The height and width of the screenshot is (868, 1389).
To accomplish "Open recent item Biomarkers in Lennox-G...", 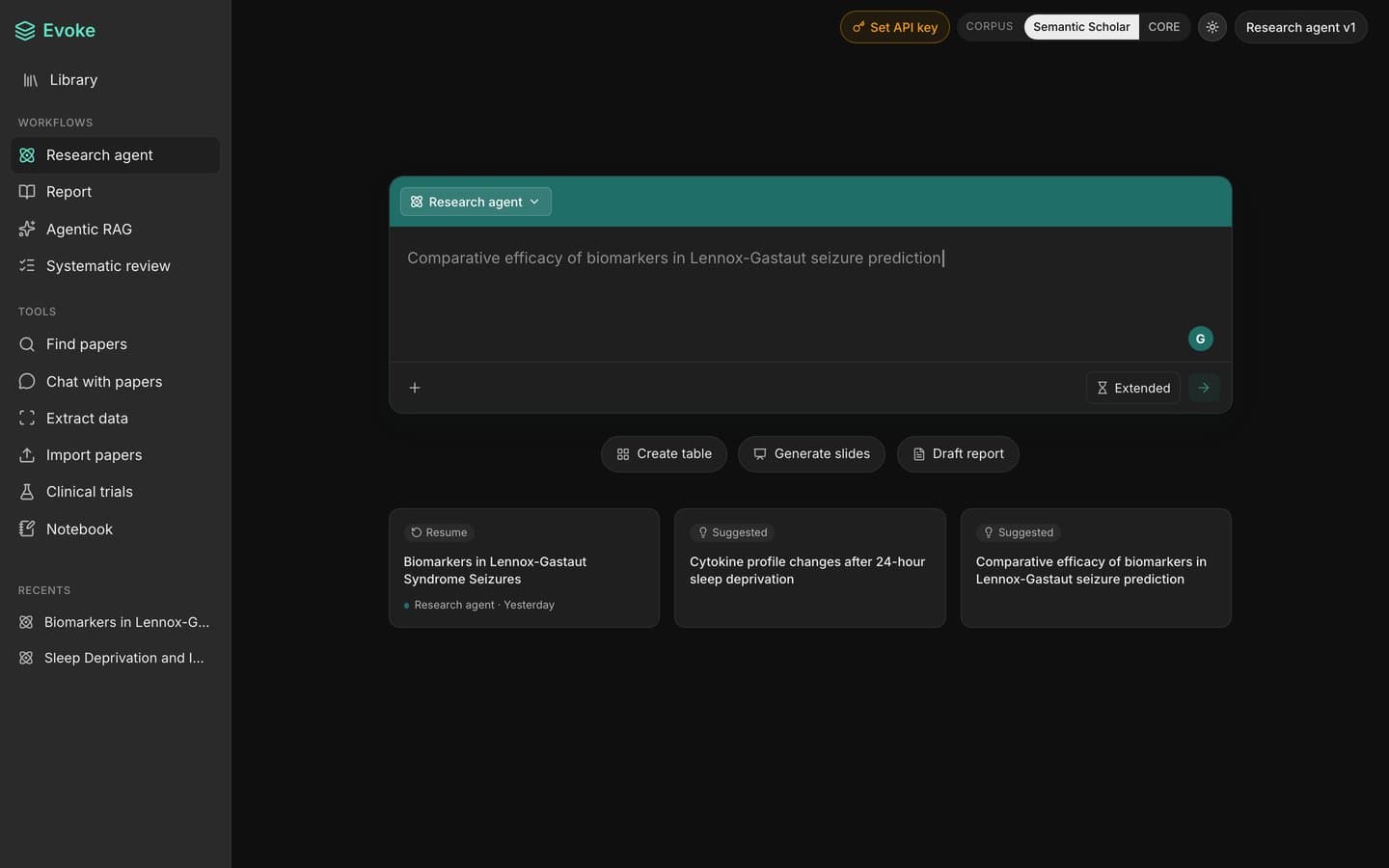I will coord(116,622).
